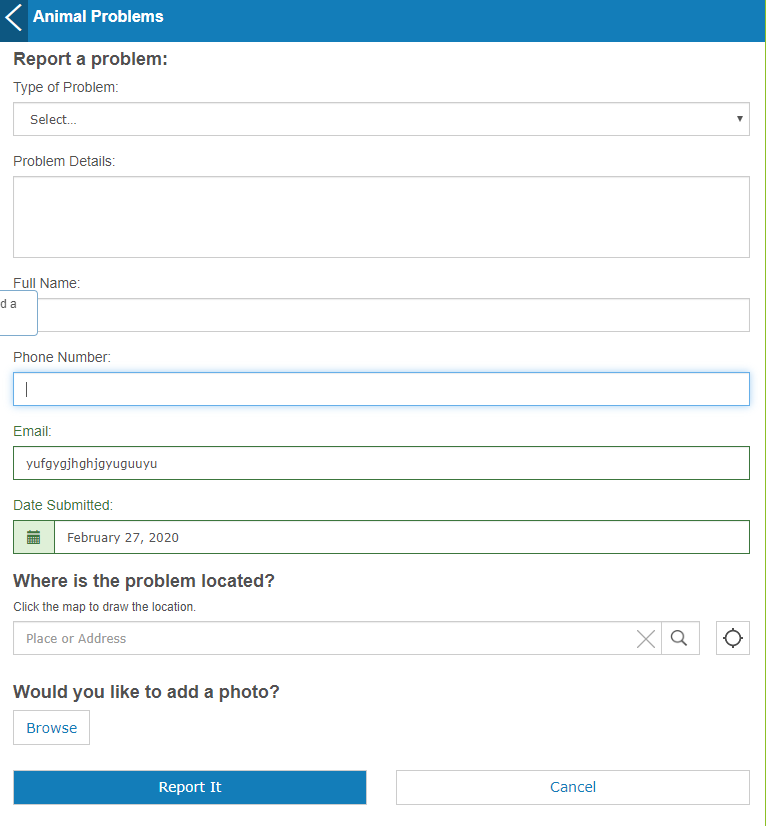Clear the address search with the X icon
Image resolution: width=766 pixels, height=826 pixels.
pyautogui.click(x=645, y=638)
